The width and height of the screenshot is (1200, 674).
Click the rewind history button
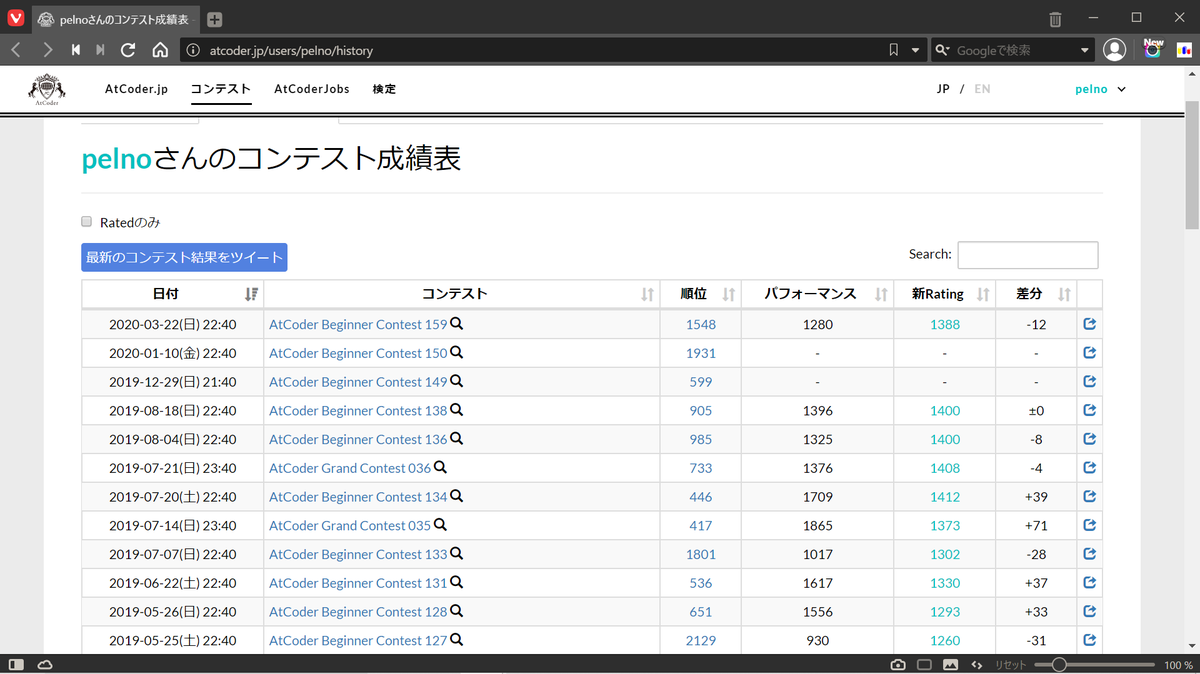pyautogui.click(x=75, y=49)
